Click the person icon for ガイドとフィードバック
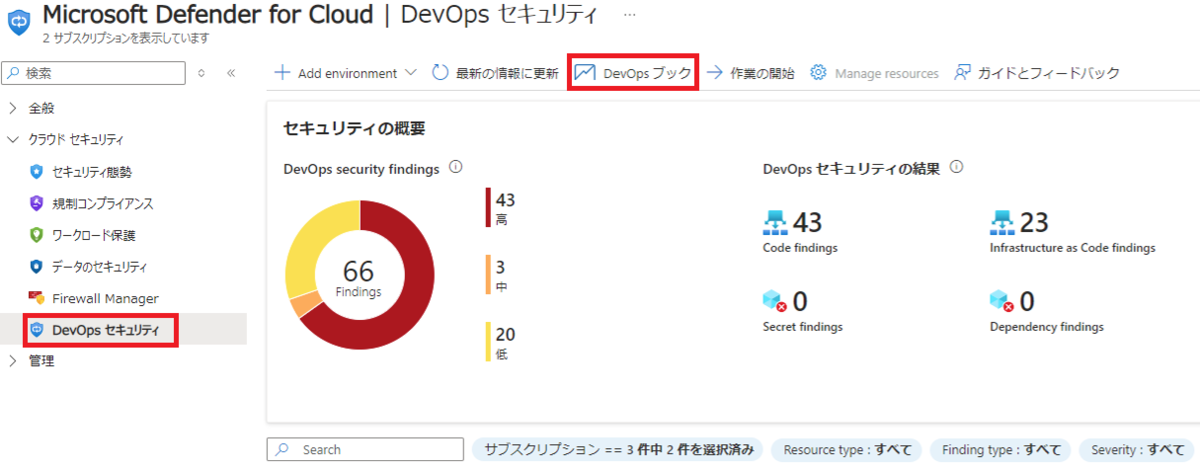This screenshot has width=1200, height=473. point(963,73)
